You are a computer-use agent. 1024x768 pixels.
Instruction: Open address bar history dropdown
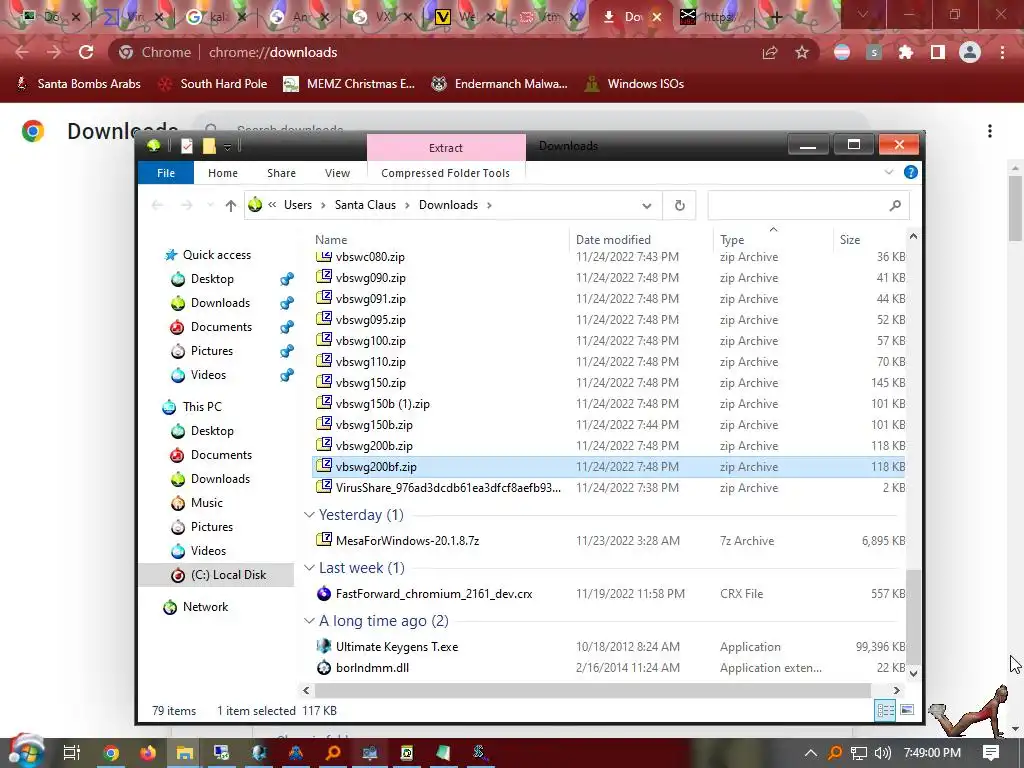pos(647,206)
